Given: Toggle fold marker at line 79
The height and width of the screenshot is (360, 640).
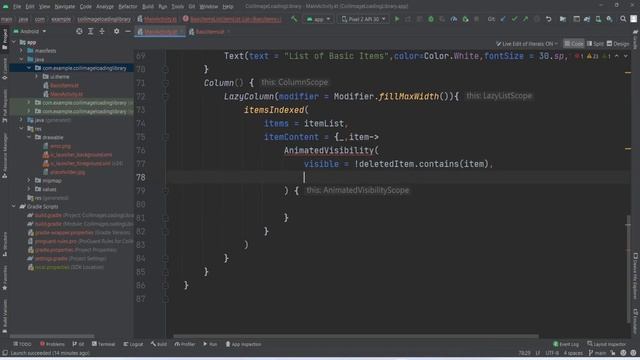Looking at the screenshot, I should [x=165, y=191].
